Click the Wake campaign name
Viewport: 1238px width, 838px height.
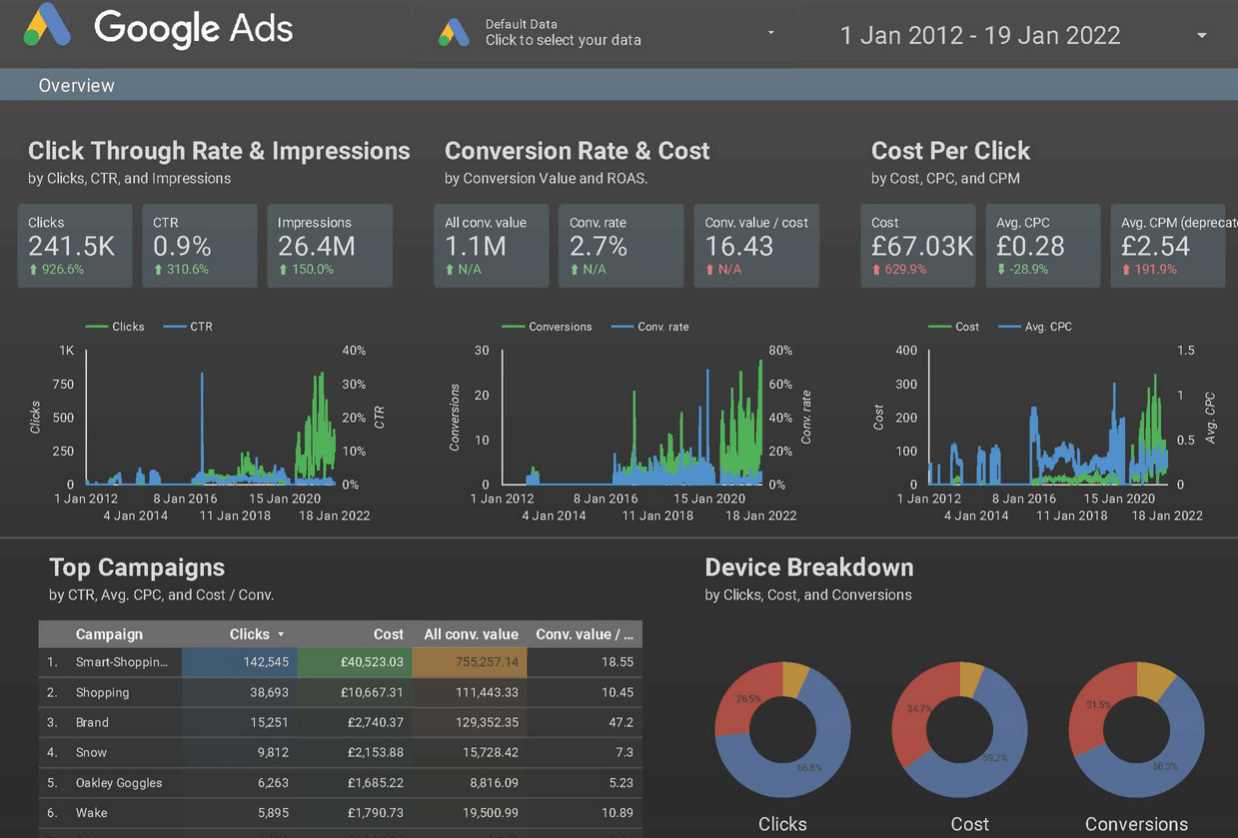click(91, 813)
